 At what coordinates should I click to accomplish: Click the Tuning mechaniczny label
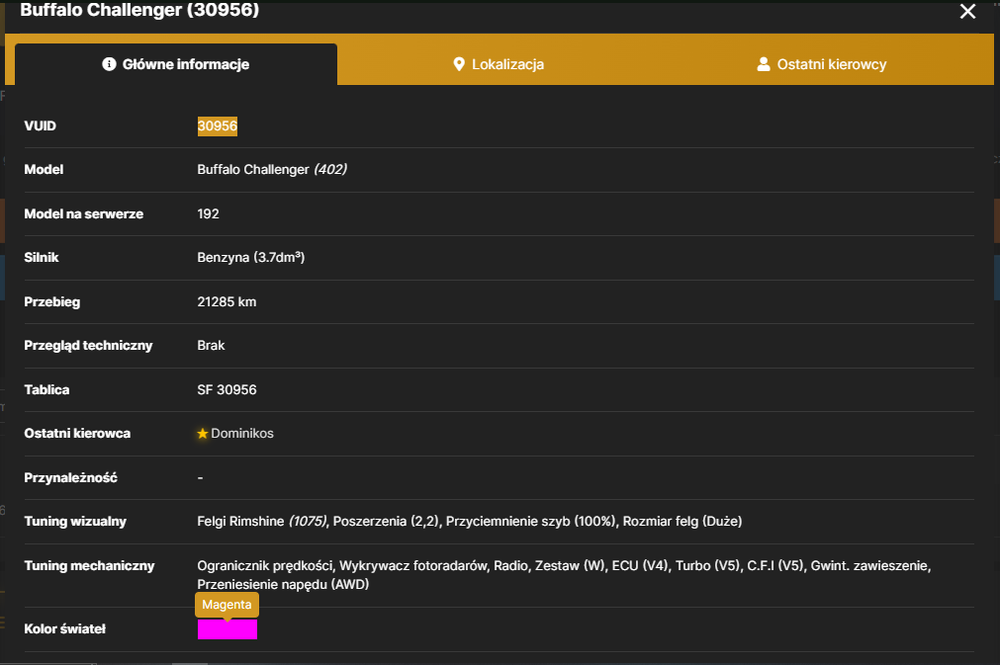tap(89, 566)
